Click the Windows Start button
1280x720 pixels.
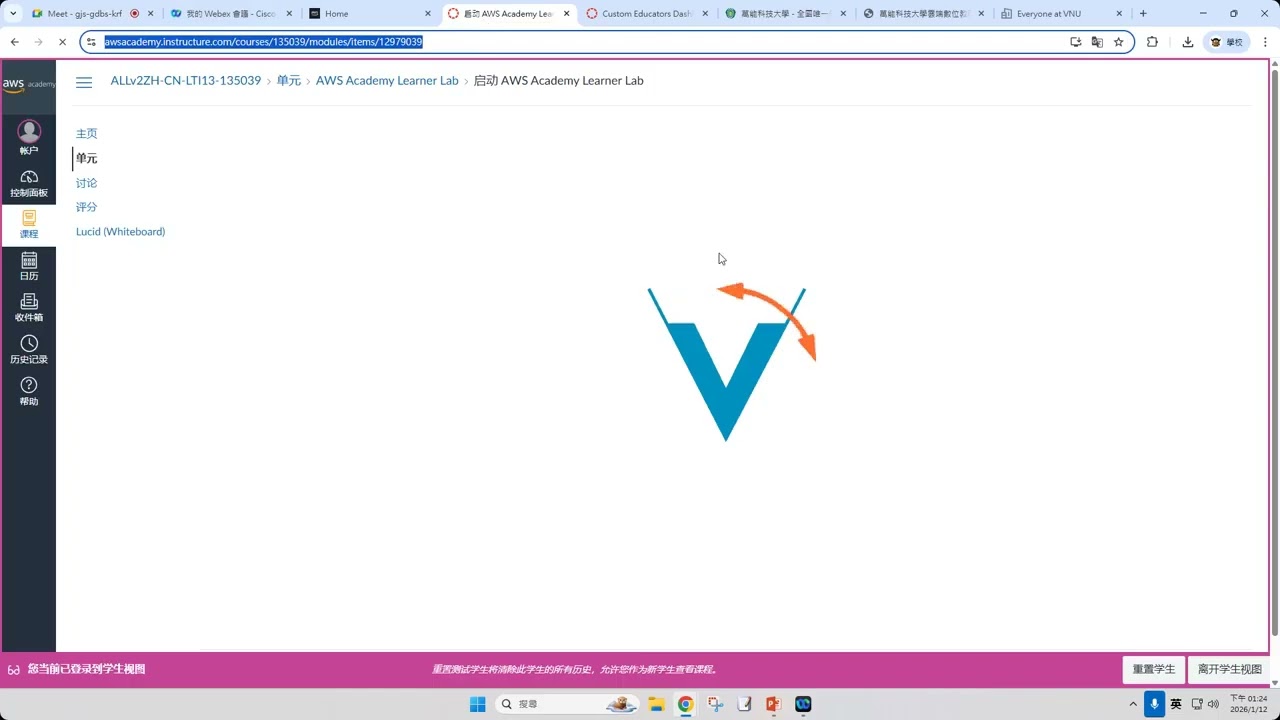[x=478, y=704]
